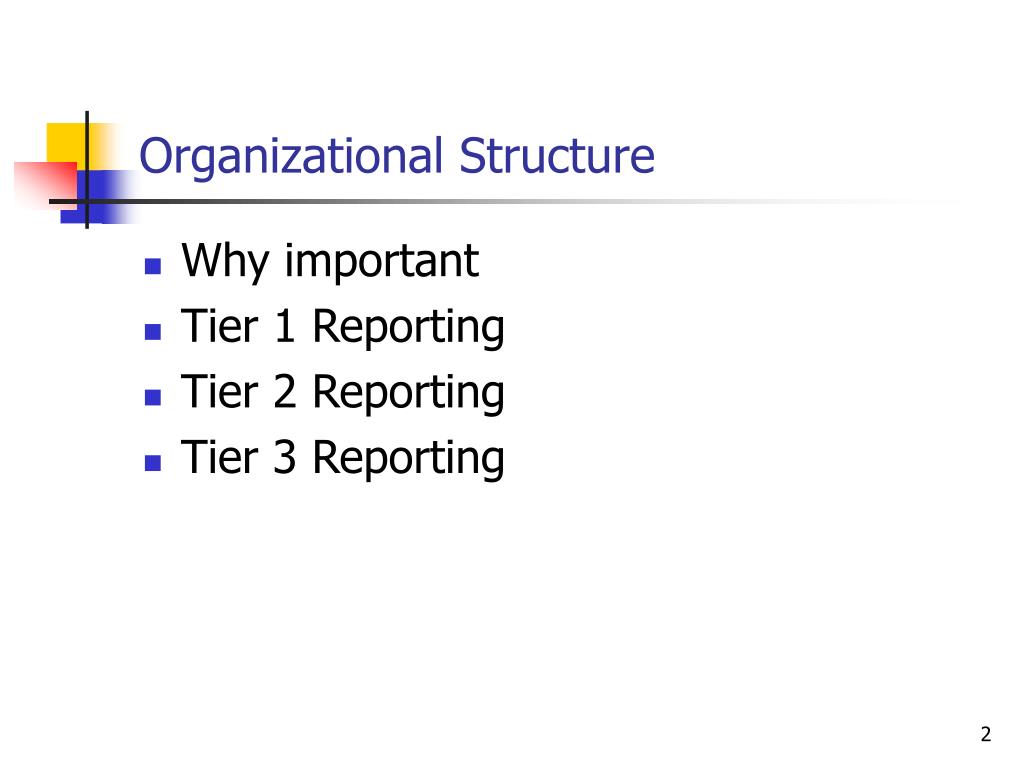Select the bullet marker before Tier 3 Reporting
Image resolution: width=1024 pixels, height=768 pixels.
click(x=153, y=463)
